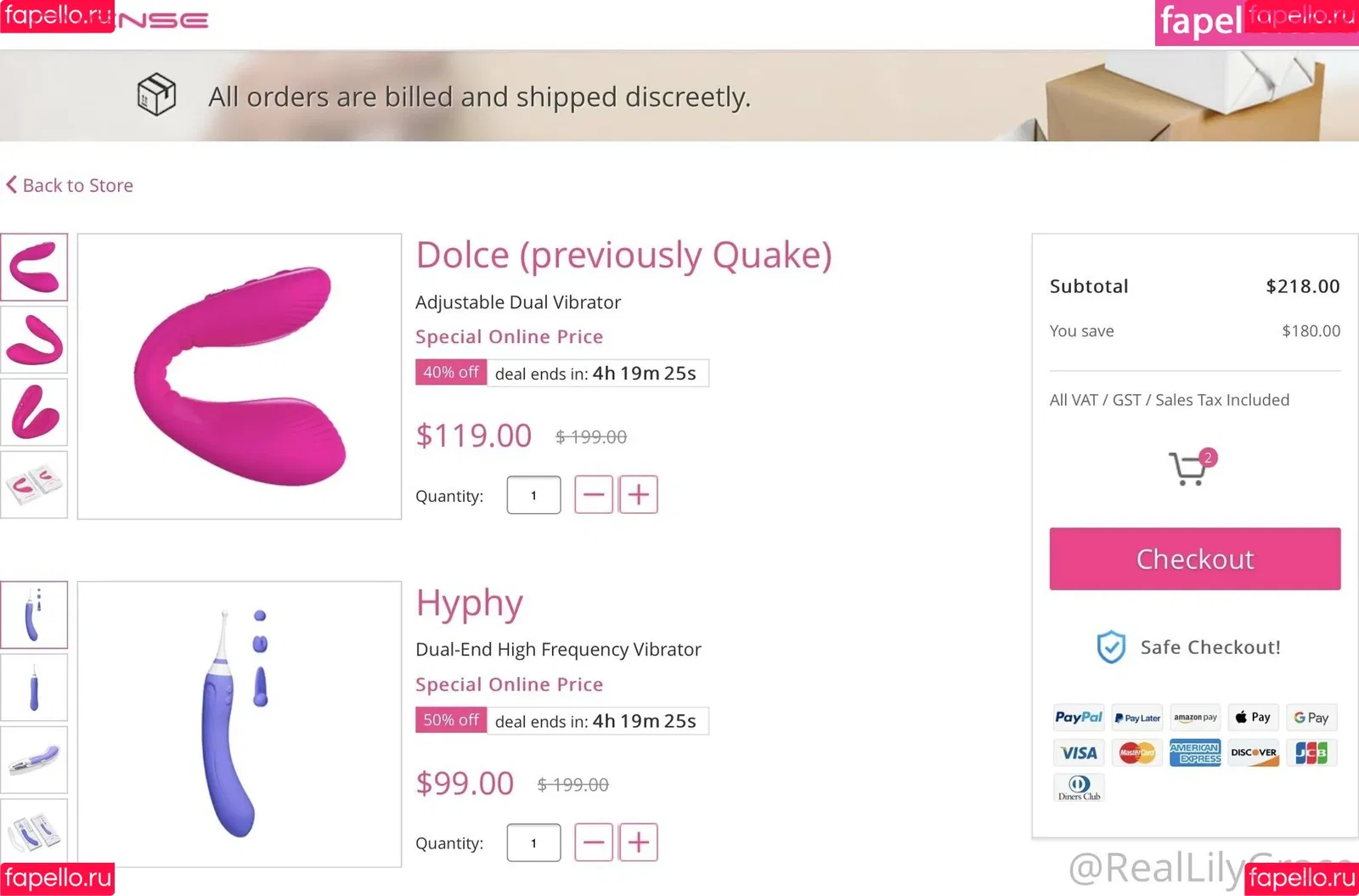
Task: Select the Dolce packaging thumbnail
Action: pyautogui.click(x=34, y=485)
